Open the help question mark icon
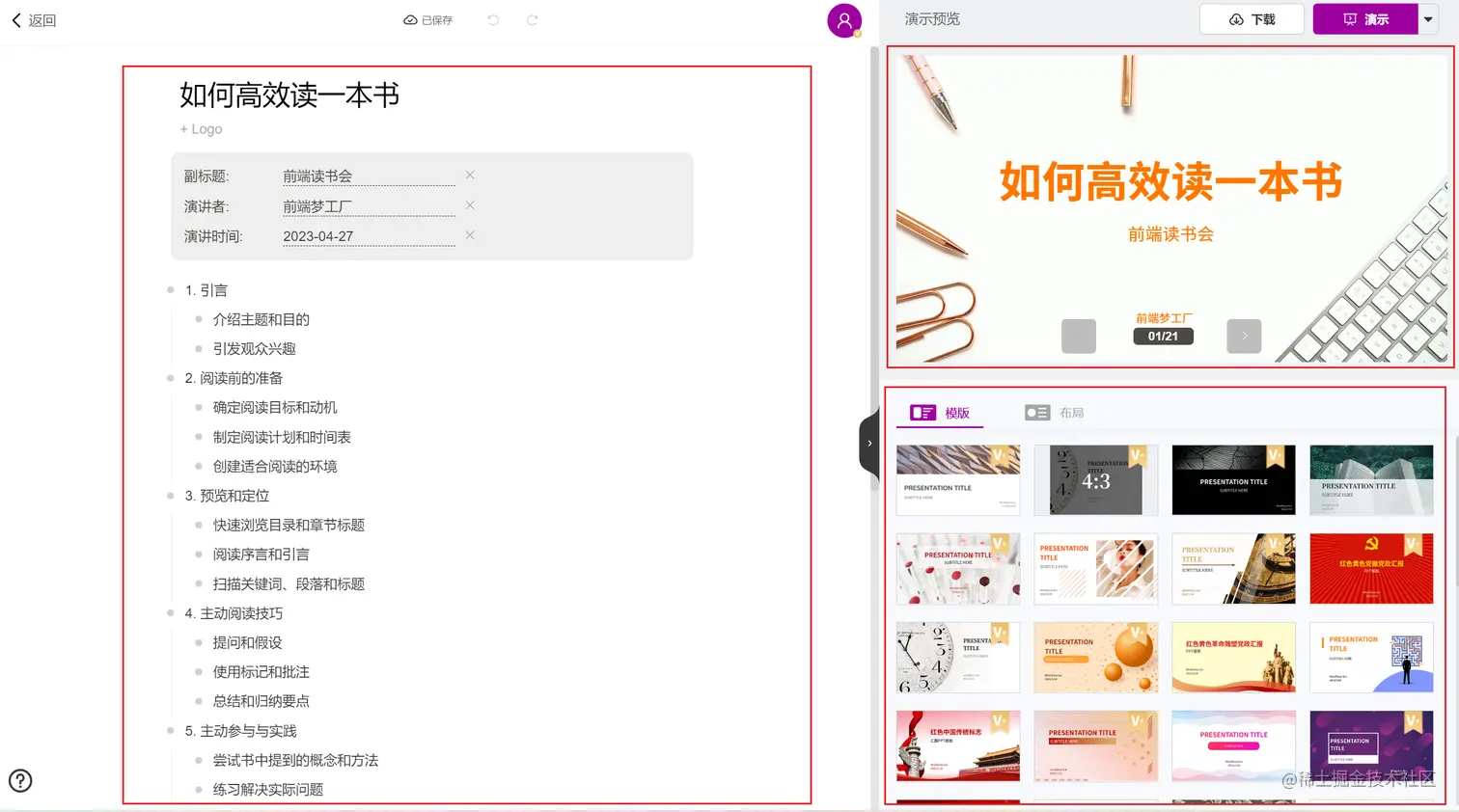Viewport: 1459px width, 812px height. pyautogui.click(x=20, y=781)
